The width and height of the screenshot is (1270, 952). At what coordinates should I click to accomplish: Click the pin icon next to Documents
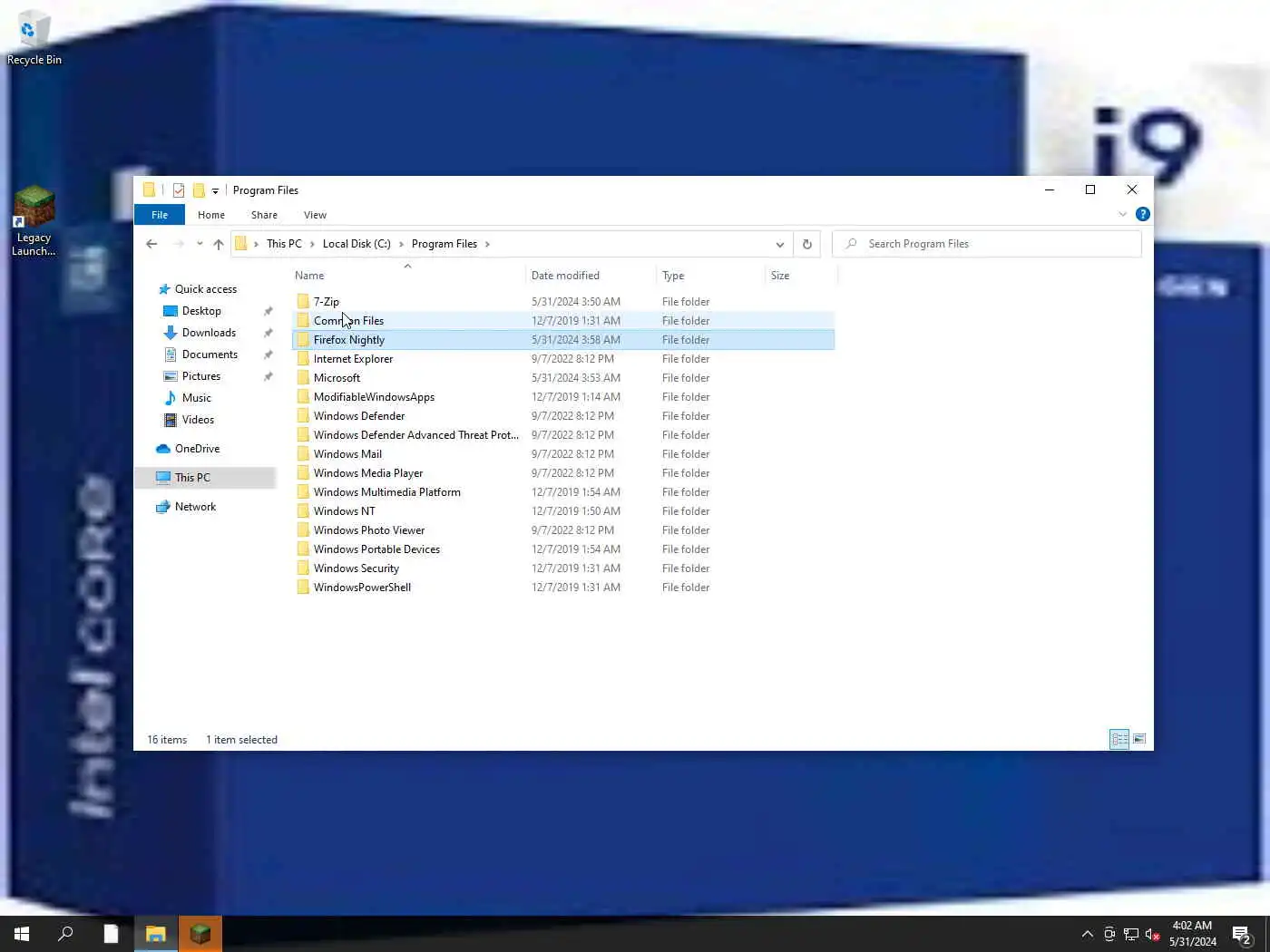click(x=268, y=355)
